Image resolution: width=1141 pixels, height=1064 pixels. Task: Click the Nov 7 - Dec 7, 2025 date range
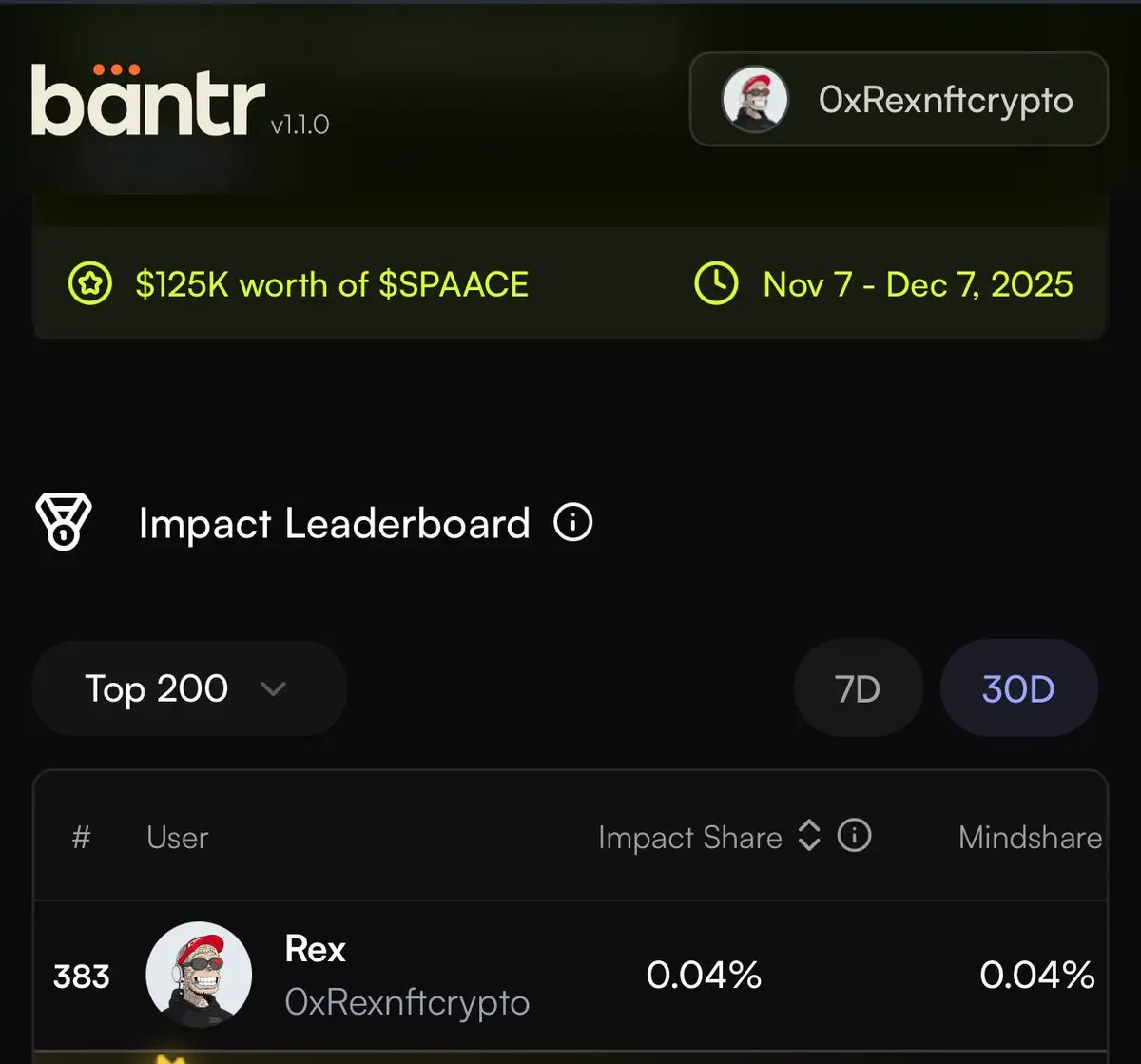click(x=918, y=284)
